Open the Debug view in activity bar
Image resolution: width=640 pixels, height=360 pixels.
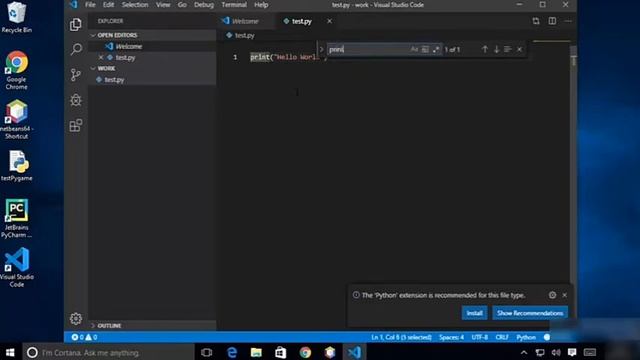[x=76, y=100]
